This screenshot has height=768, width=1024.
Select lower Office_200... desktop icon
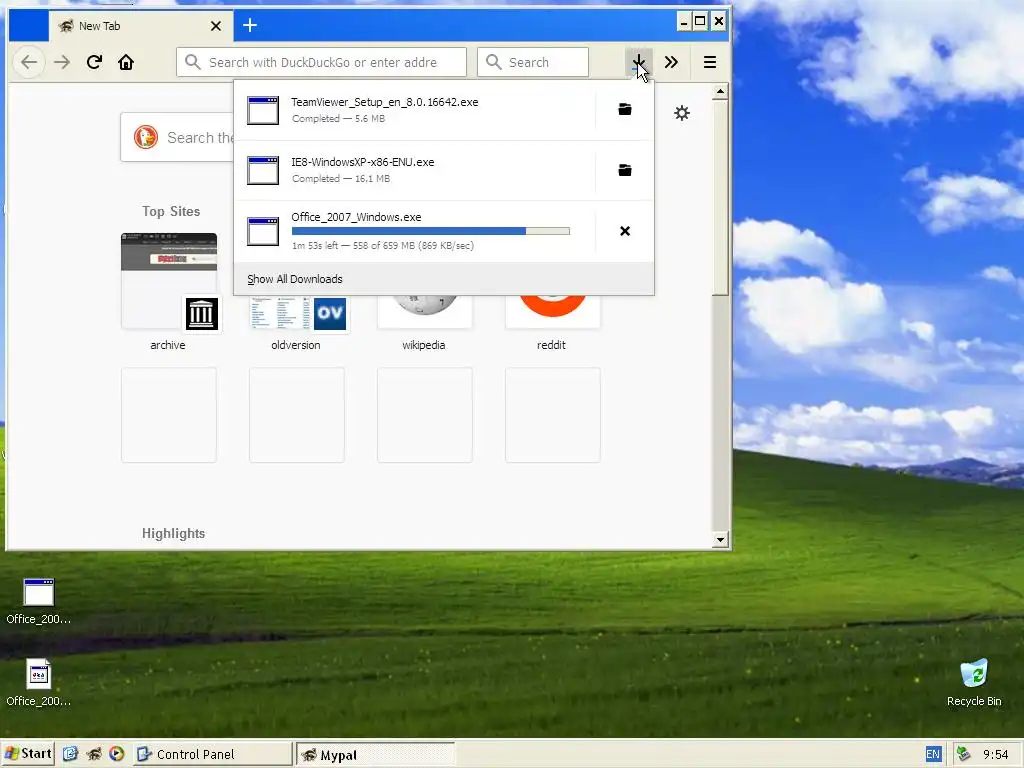coord(39,683)
